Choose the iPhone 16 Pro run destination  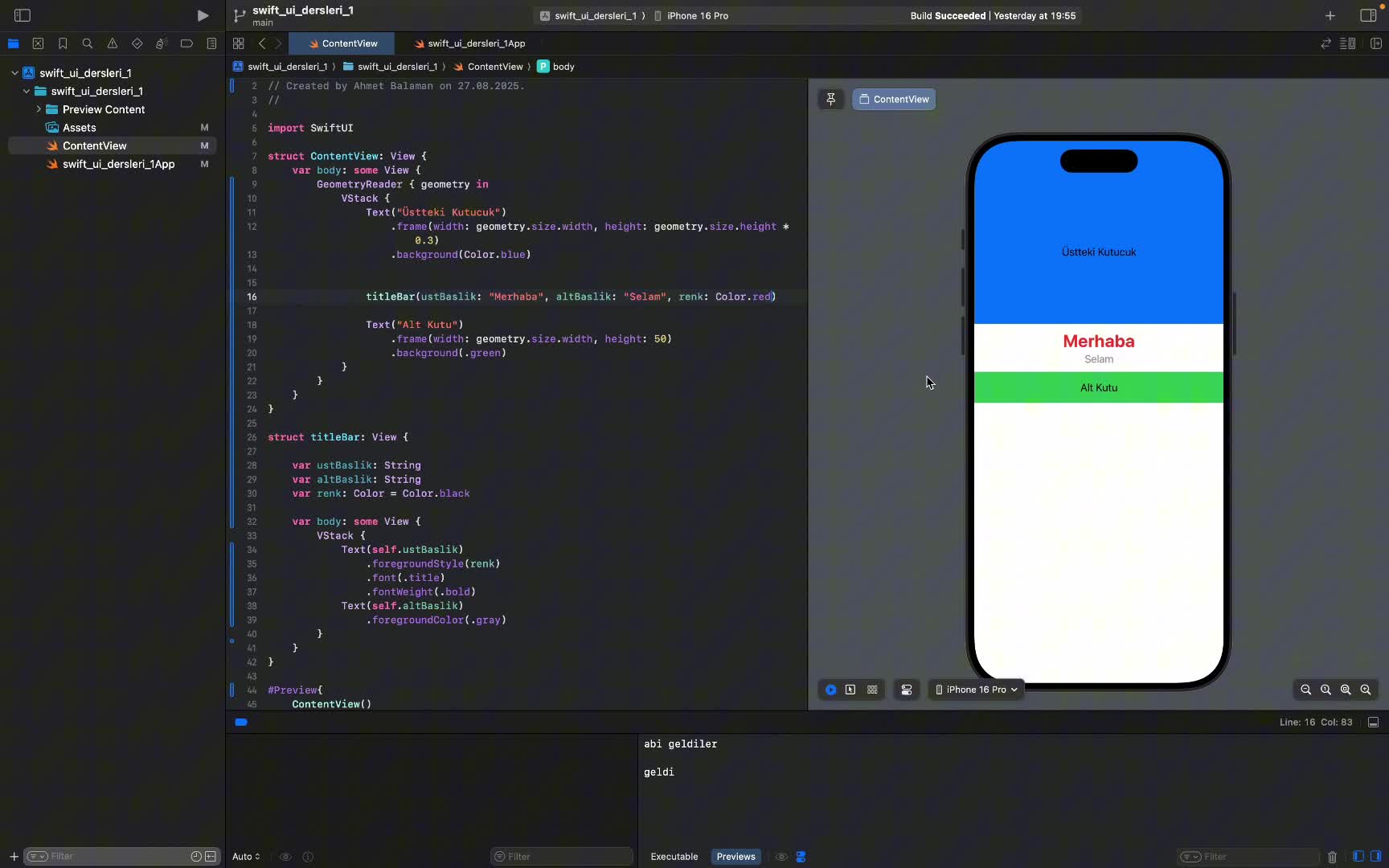691,15
